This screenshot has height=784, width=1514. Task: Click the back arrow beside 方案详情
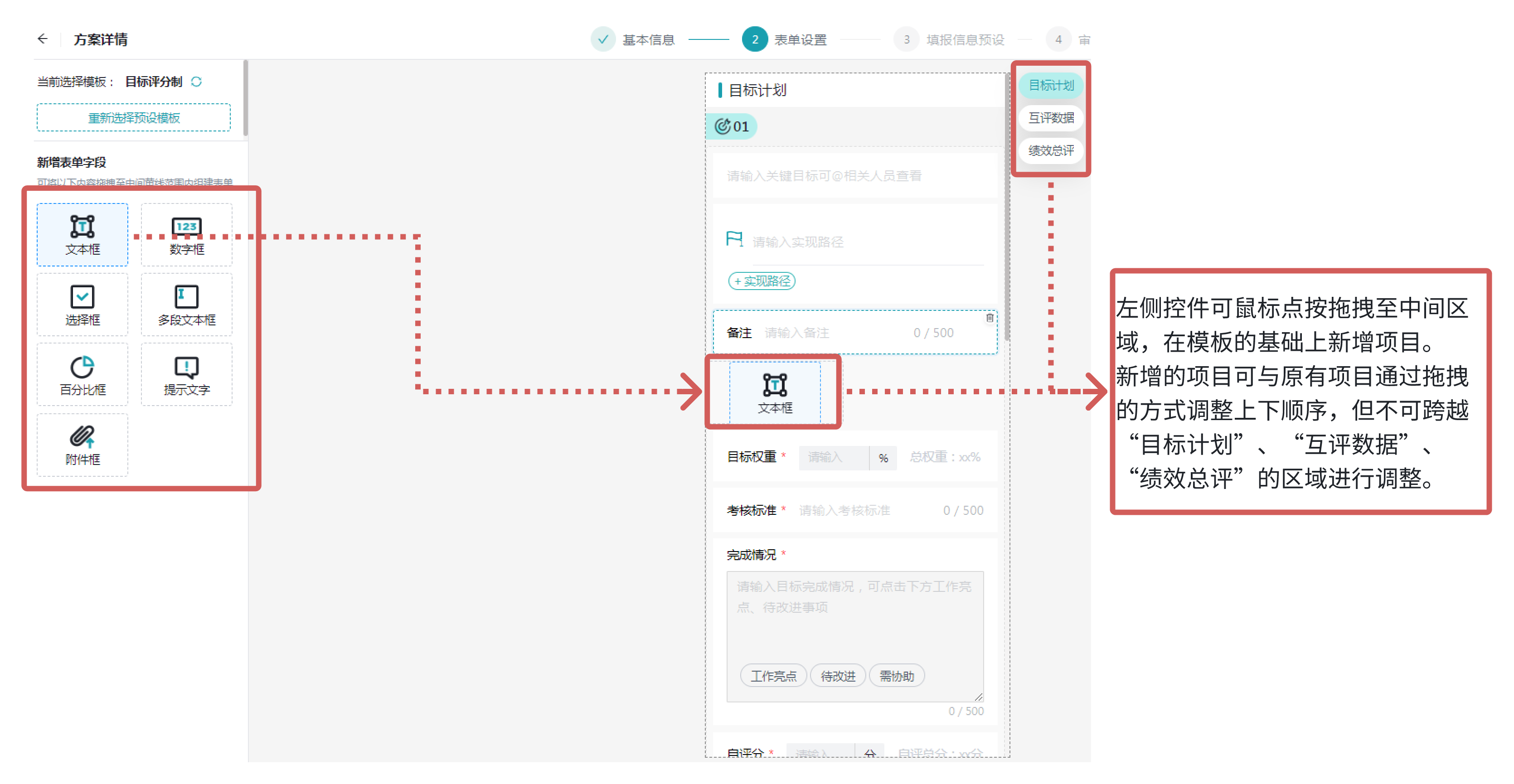(x=42, y=39)
